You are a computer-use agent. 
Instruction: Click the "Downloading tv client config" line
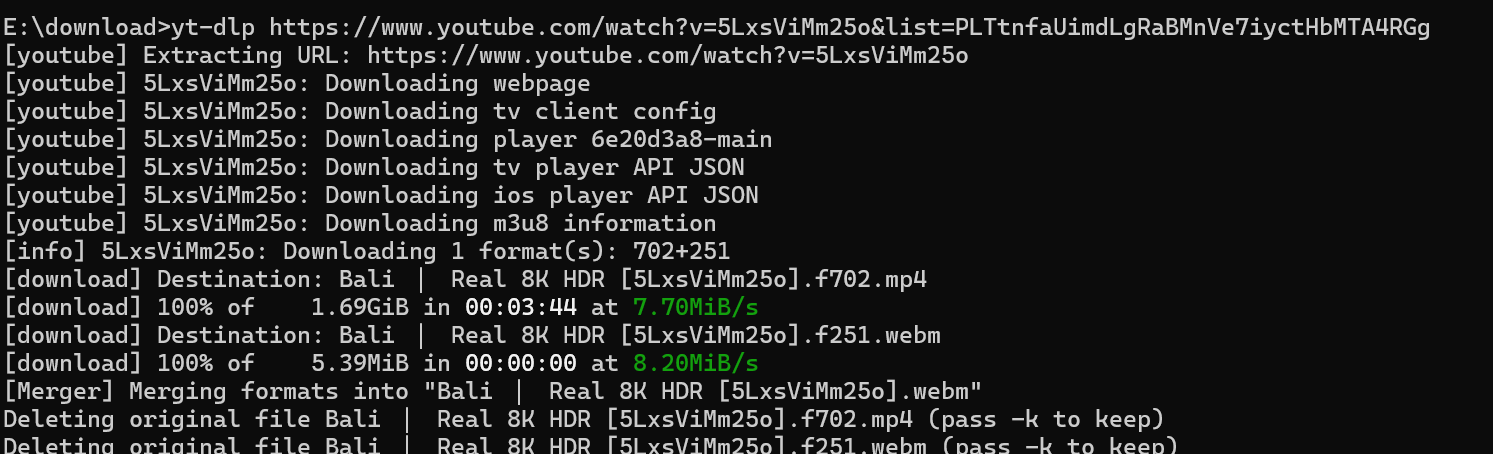coord(360,112)
